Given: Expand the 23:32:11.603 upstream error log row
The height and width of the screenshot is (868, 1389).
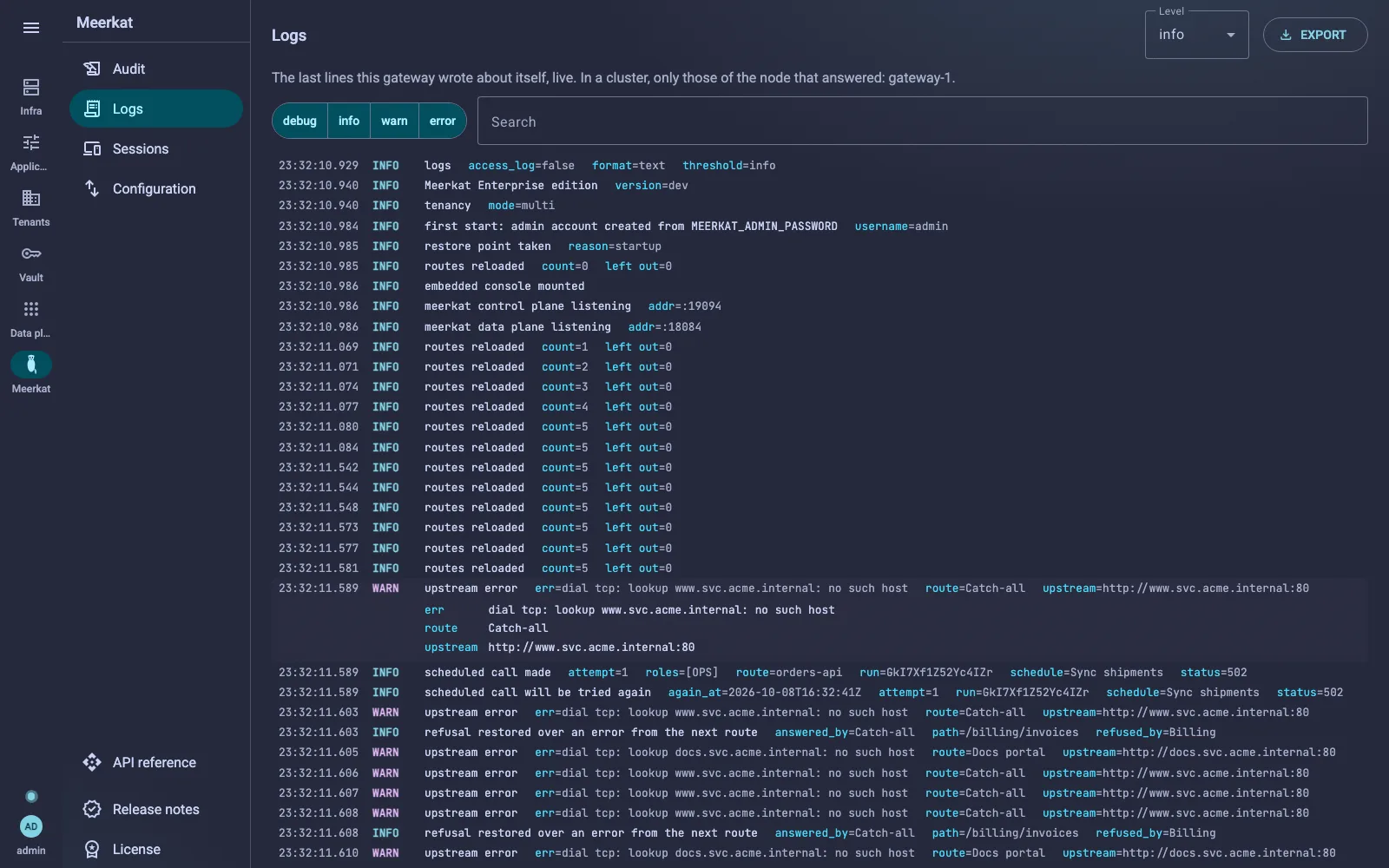Looking at the screenshot, I should click(819, 713).
